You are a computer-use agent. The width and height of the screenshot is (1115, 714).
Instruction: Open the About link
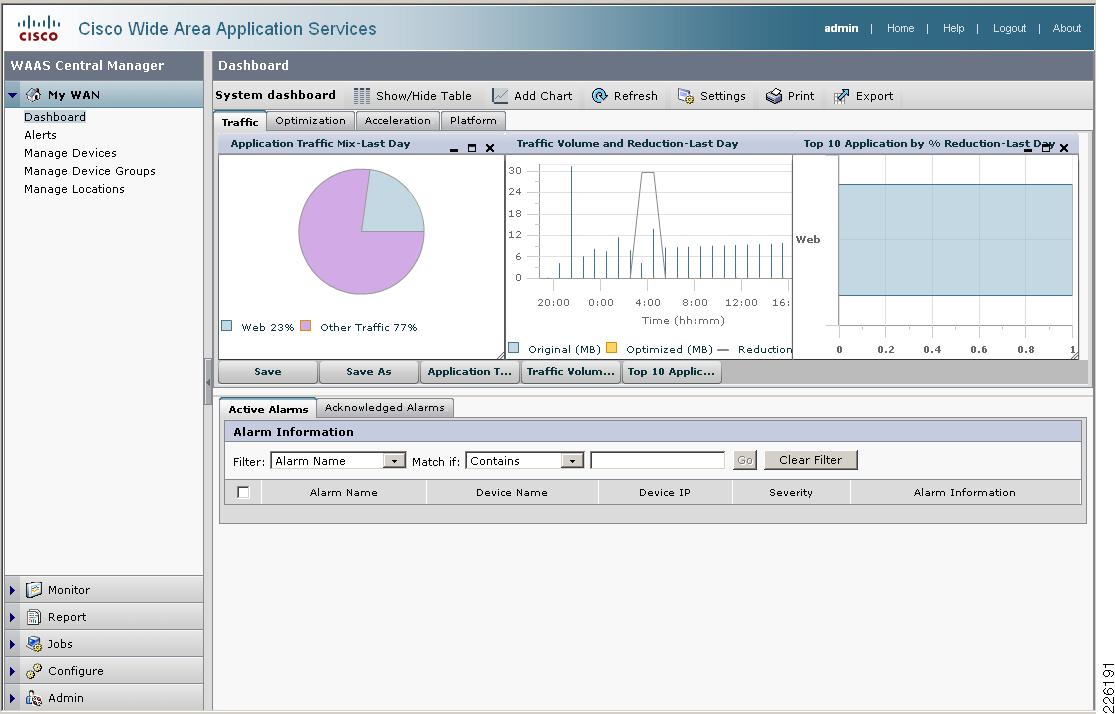[1067, 28]
